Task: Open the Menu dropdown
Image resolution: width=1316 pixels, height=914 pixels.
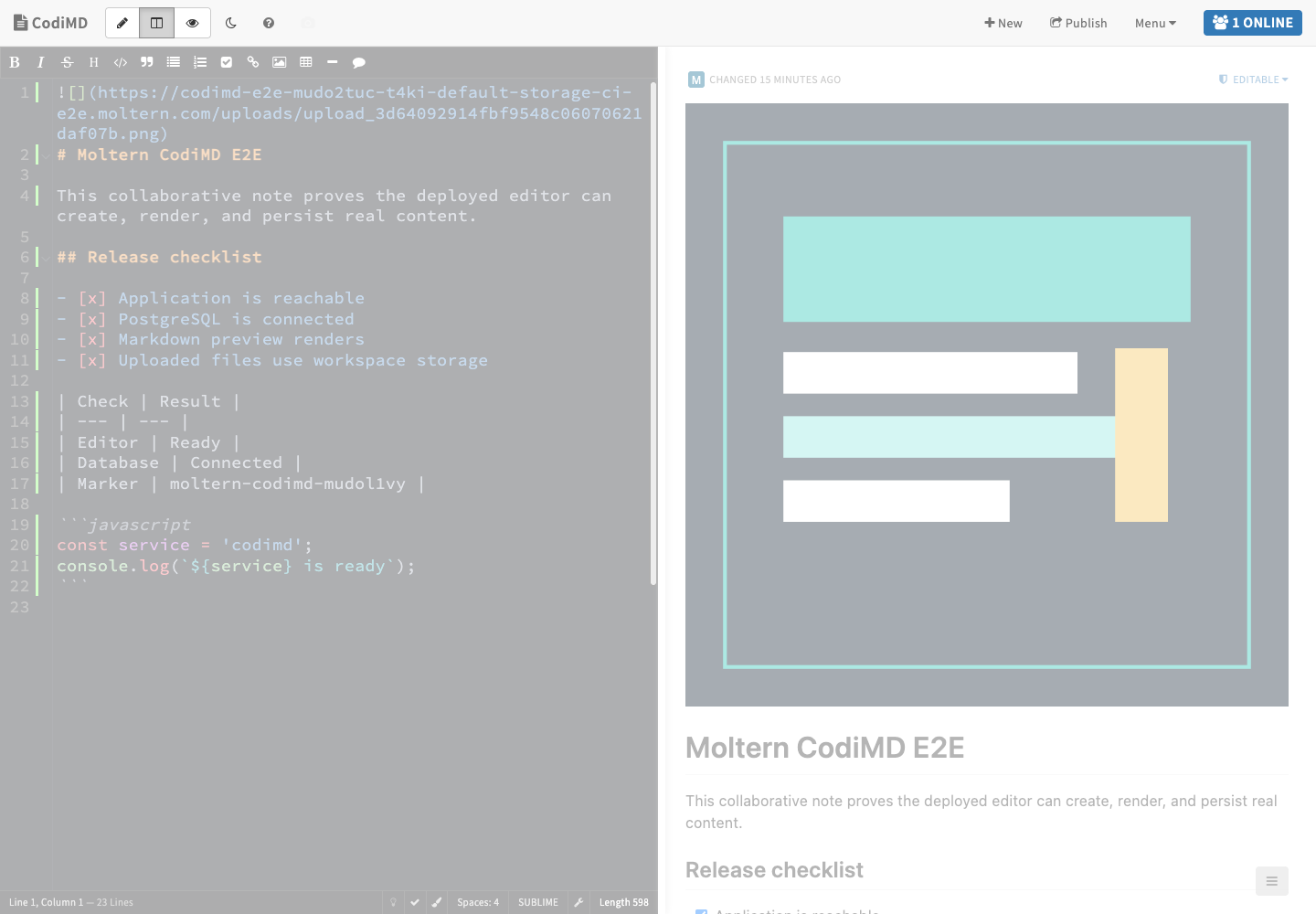Action: point(1155,23)
